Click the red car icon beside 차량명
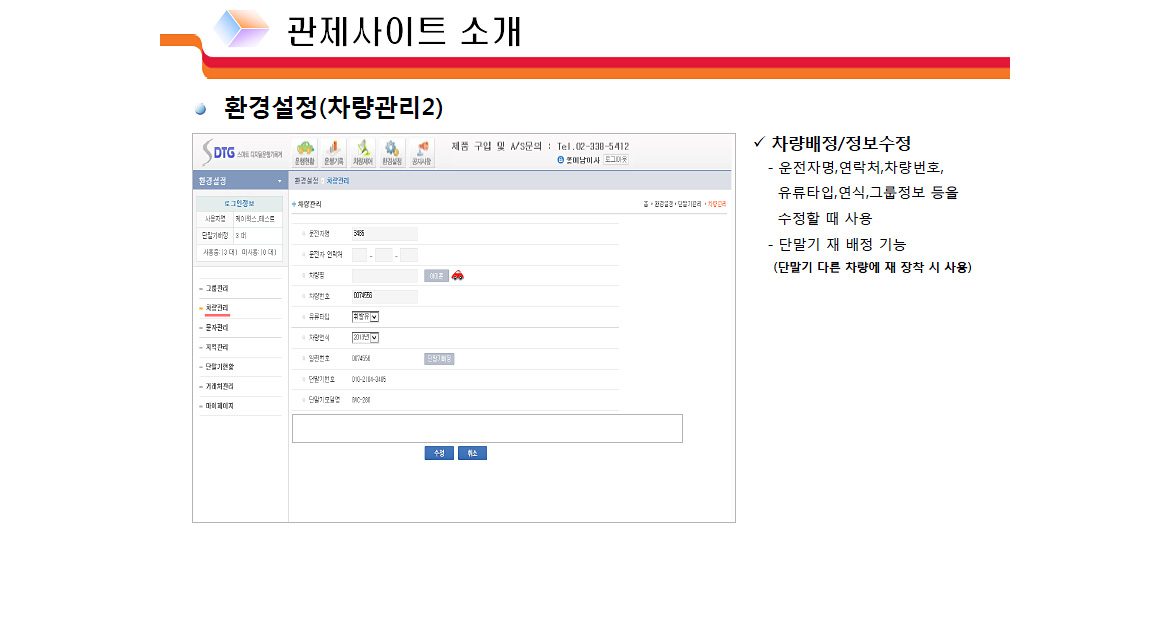This screenshot has width=1170, height=637. pos(458,275)
